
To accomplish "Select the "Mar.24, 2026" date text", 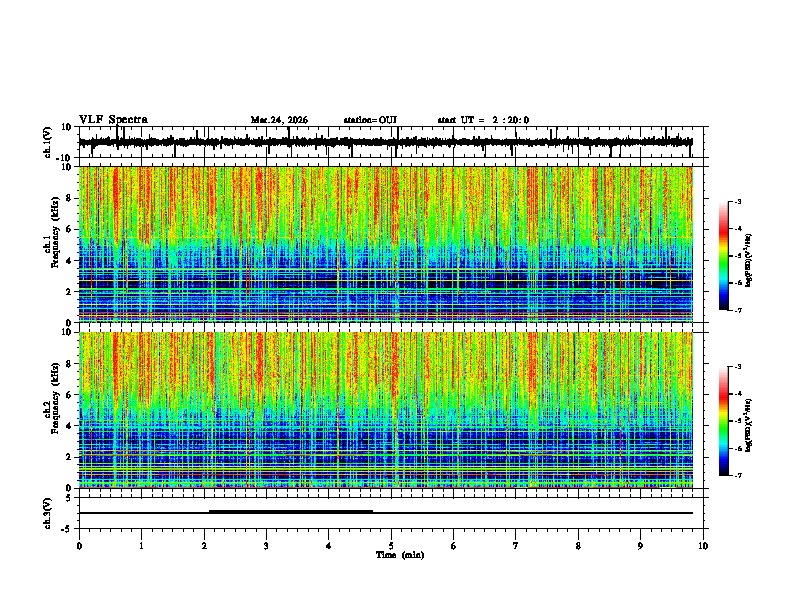I will coord(279,120).
